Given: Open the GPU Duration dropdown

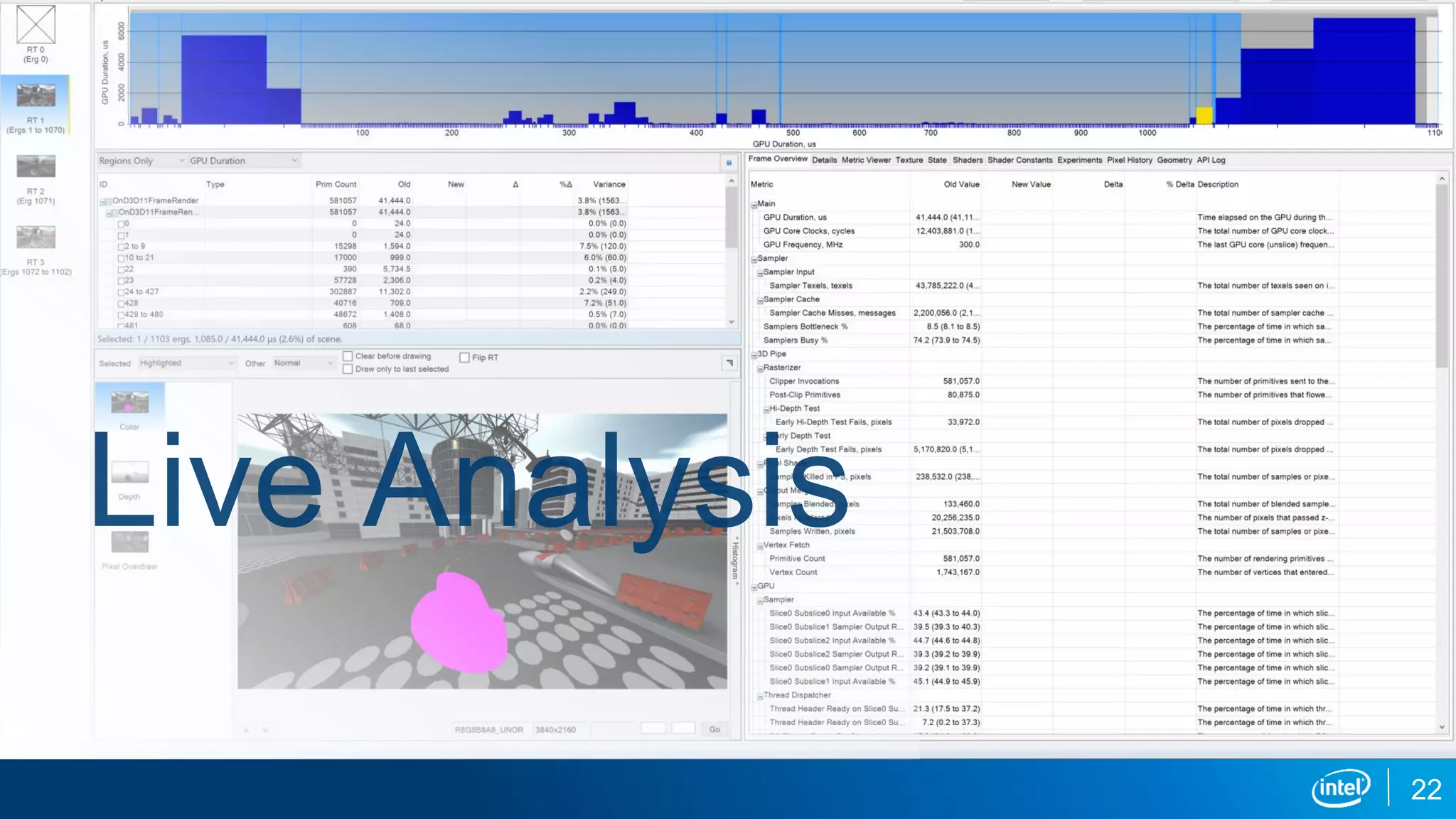Looking at the screenshot, I should 243,161.
